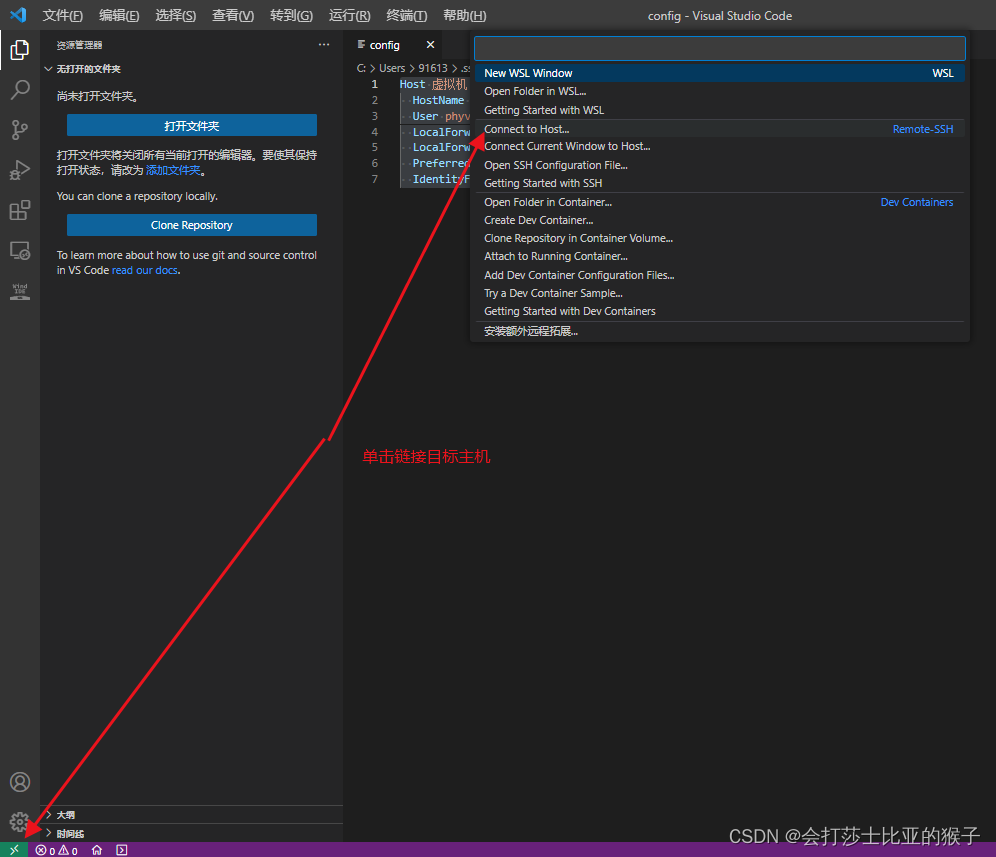Image resolution: width=996 pixels, height=857 pixels.
Task: Open the Accounts menu icon
Action: (20, 782)
